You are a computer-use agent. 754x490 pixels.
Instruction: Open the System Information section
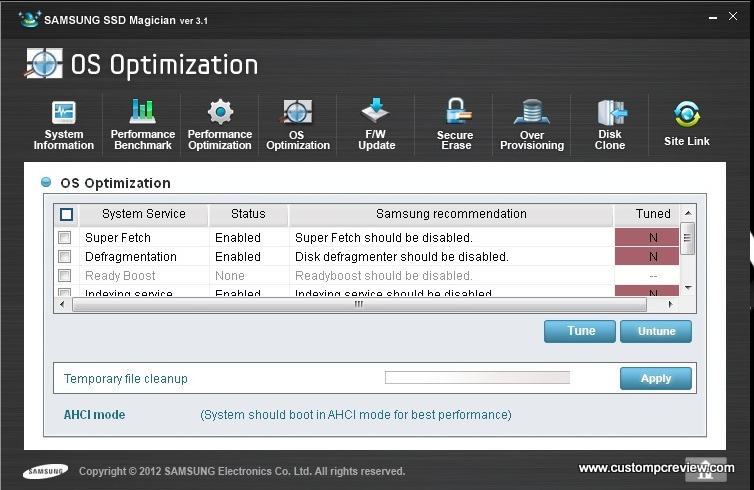pos(63,126)
